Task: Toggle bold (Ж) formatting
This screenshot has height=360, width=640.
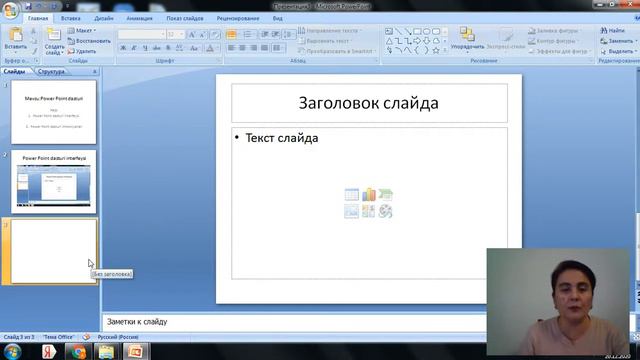Action: [123, 48]
